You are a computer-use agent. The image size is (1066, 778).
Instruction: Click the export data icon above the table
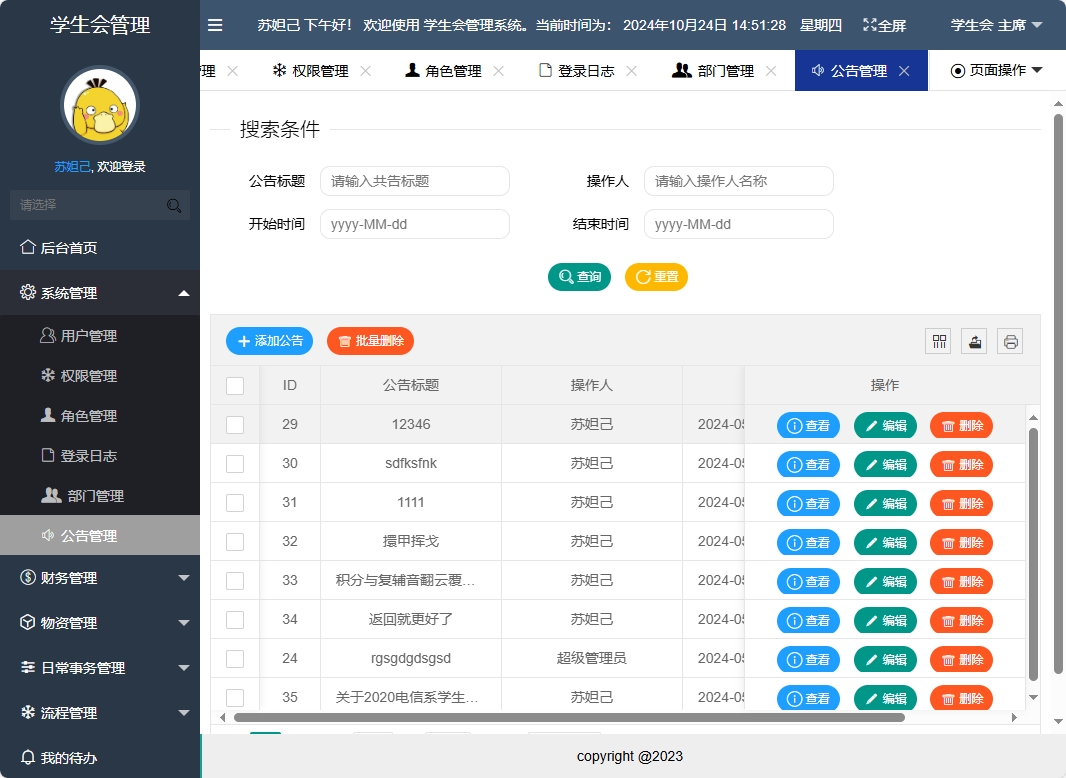point(973,341)
